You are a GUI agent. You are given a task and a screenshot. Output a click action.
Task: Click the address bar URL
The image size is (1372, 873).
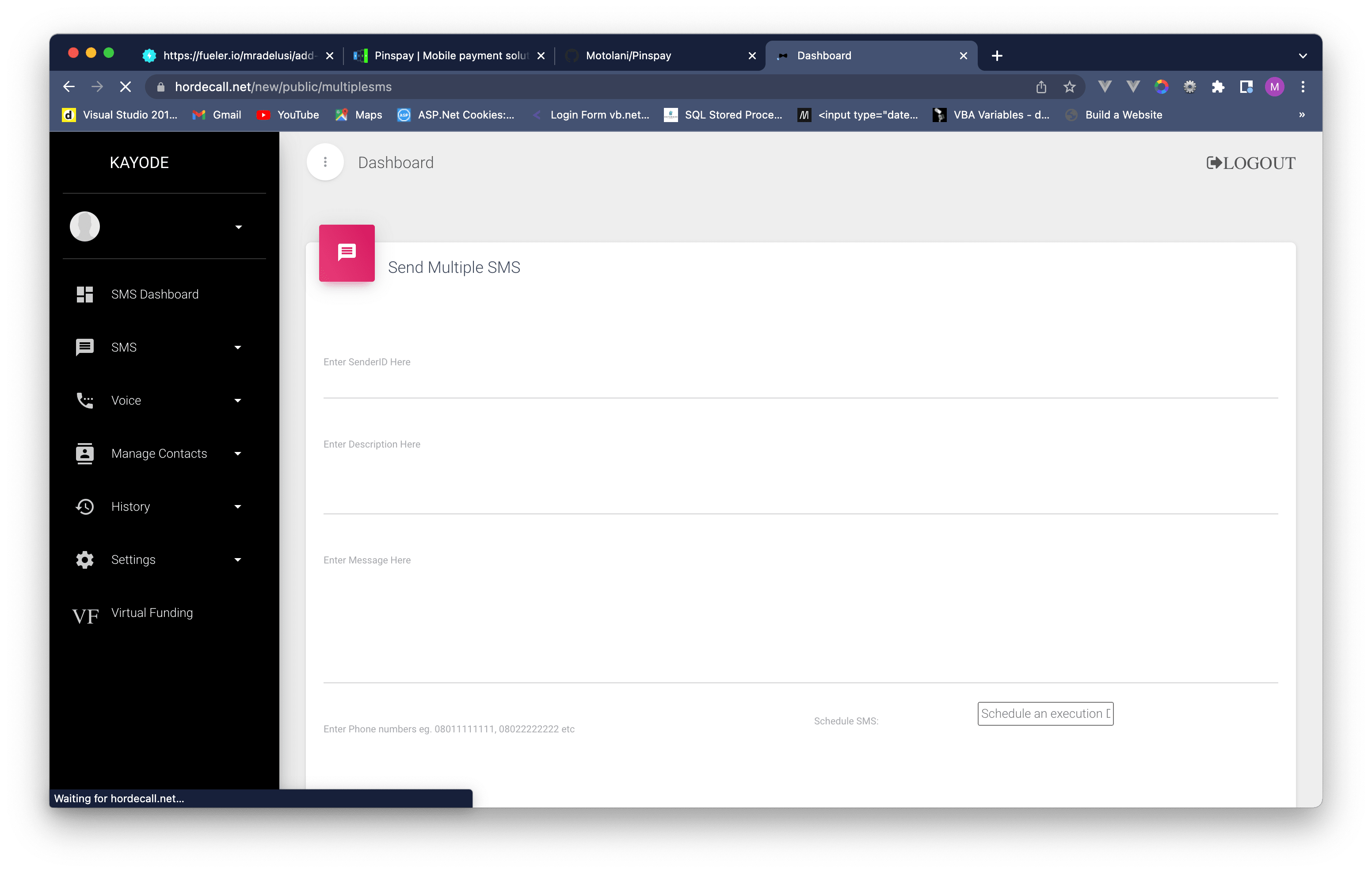click(x=282, y=87)
